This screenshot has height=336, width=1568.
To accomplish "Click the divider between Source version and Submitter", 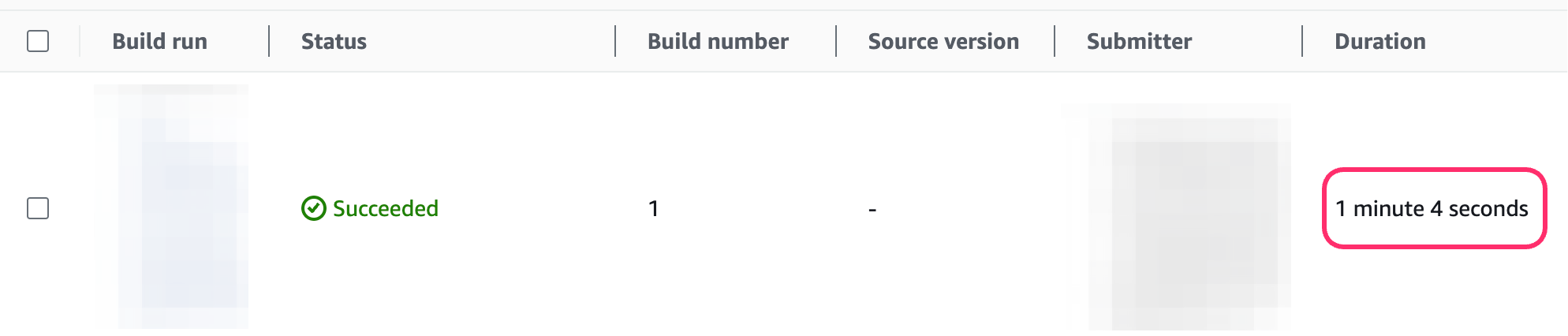I will [1055, 41].
